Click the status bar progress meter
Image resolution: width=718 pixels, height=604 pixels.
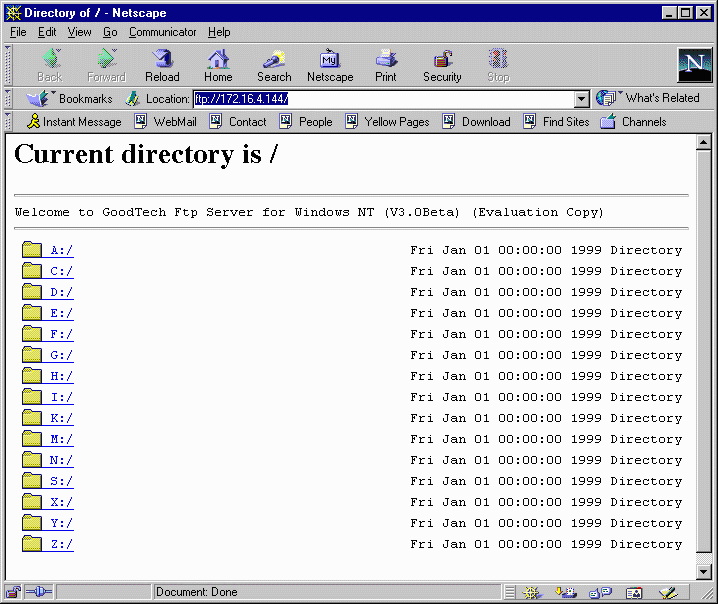coord(103,592)
